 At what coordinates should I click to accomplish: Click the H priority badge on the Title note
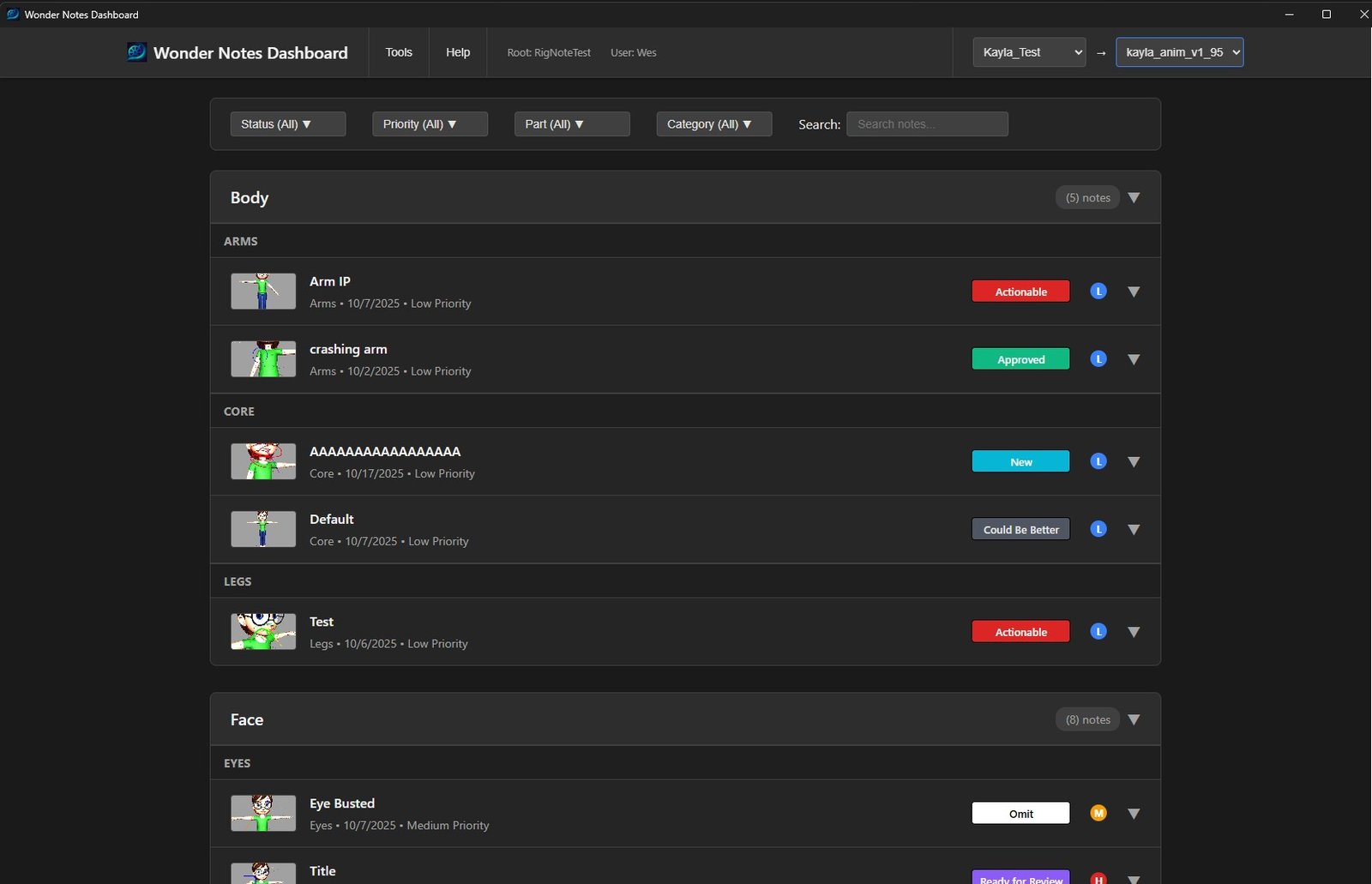1098,879
